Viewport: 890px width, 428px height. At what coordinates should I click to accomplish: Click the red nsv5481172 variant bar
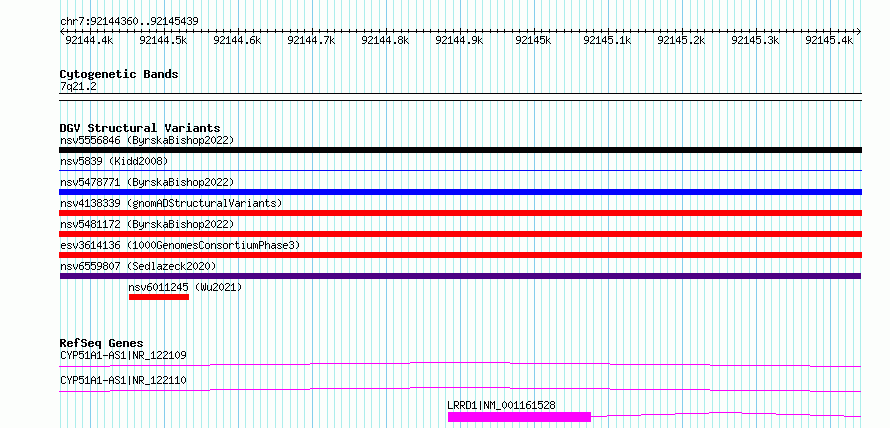pos(460,234)
